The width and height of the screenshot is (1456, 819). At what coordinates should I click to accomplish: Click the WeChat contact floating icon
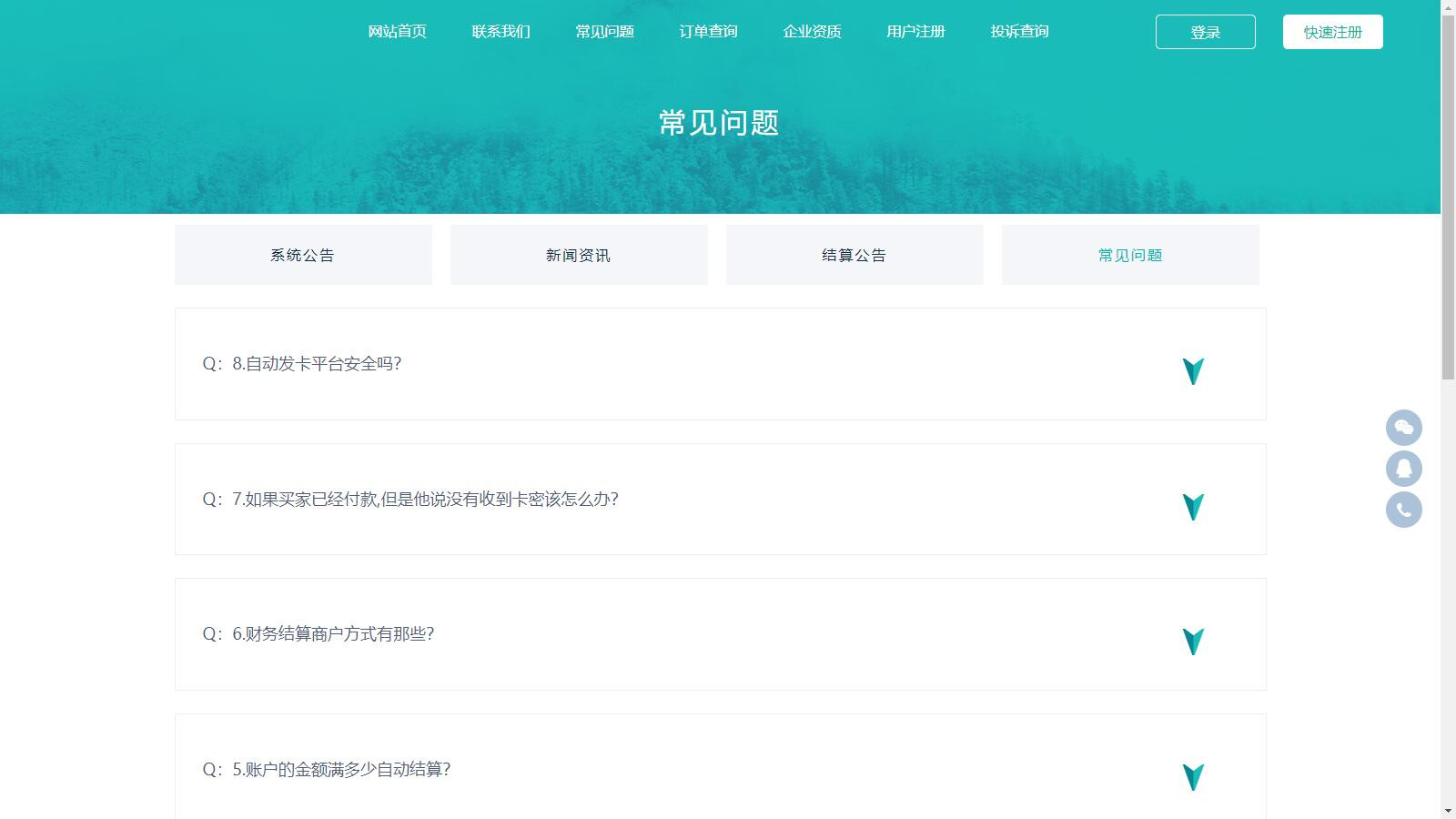click(1403, 428)
